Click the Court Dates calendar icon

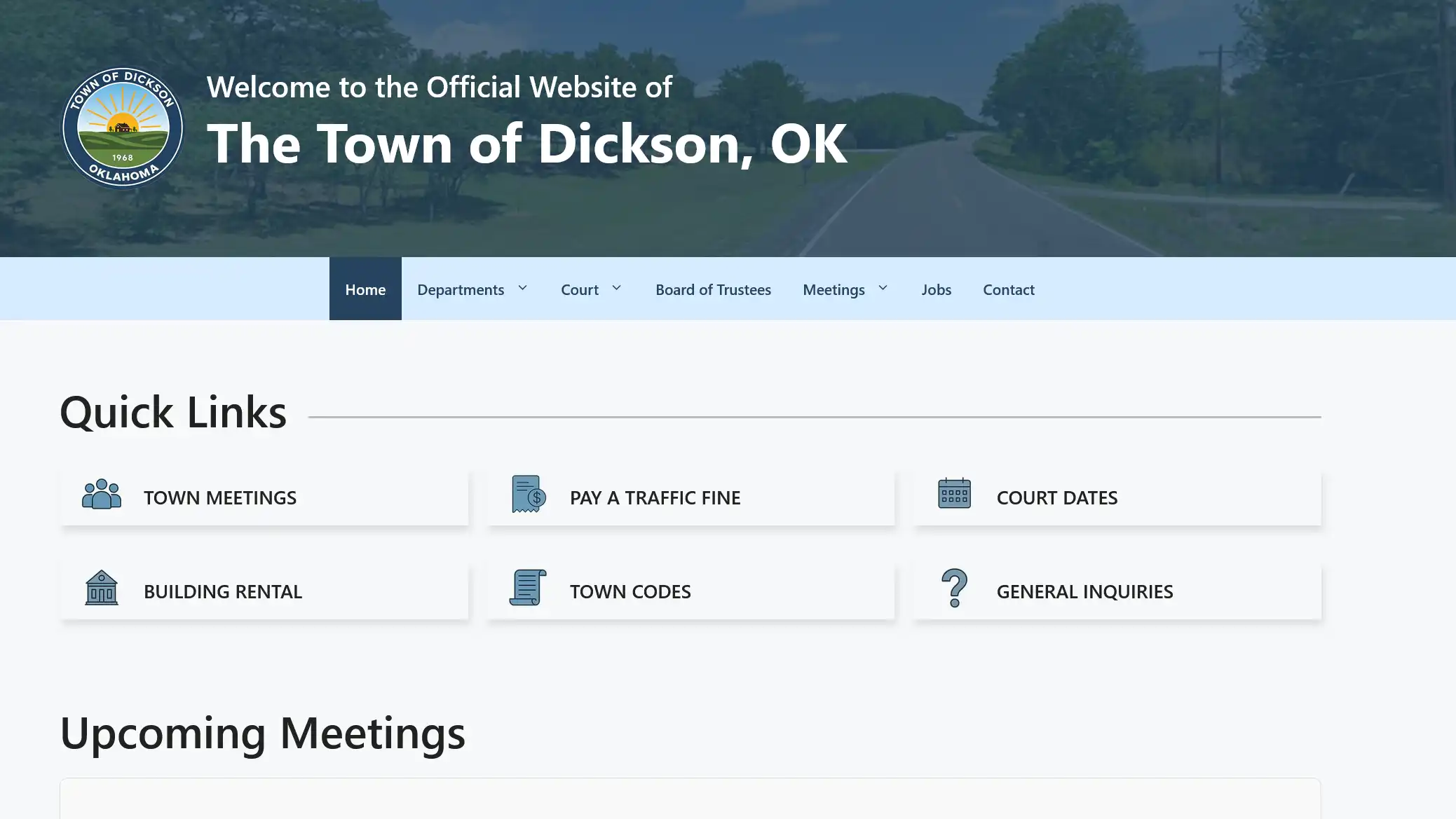click(x=954, y=493)
